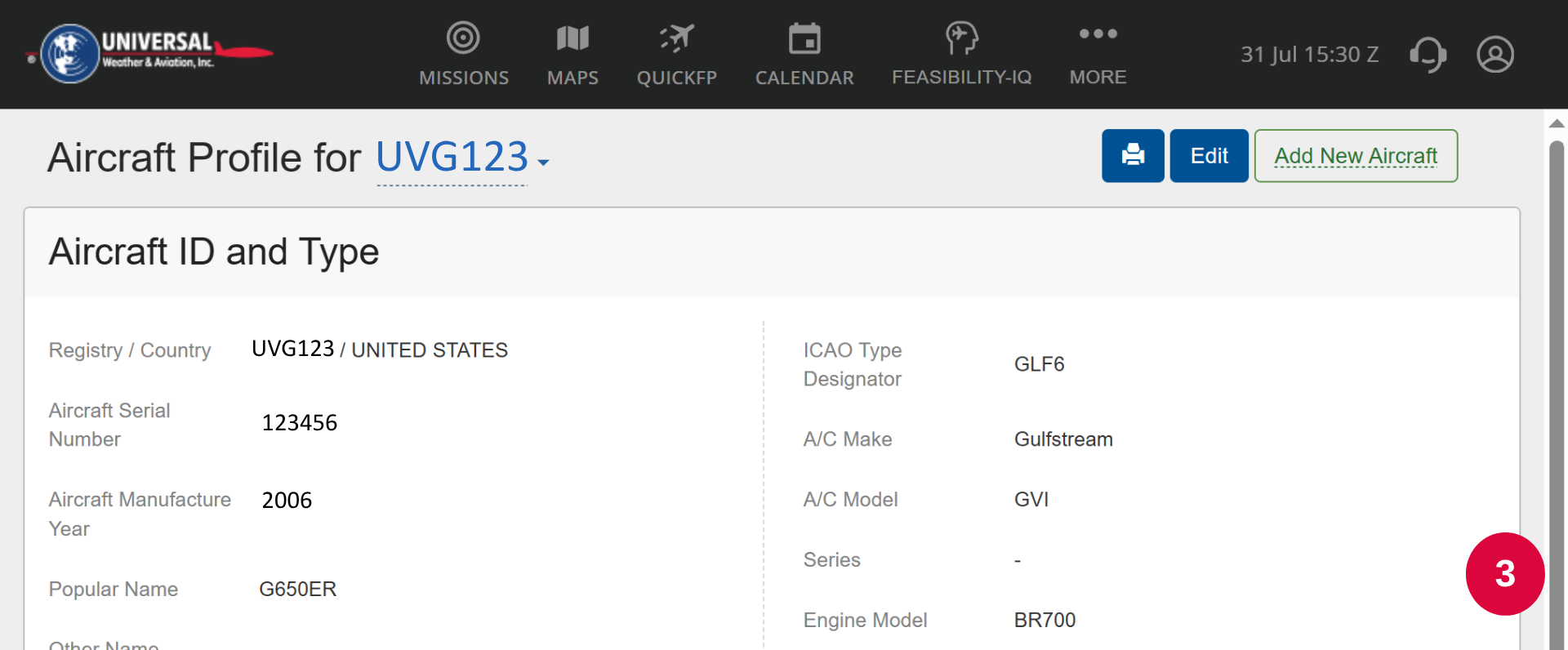
Task: Open the Missions target icon
Action: point(463,38)
